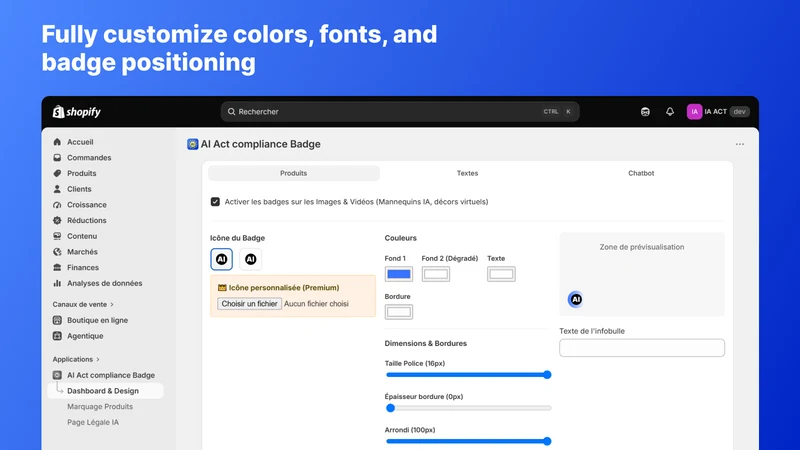Select the first AI badge icon option

(x=221, y=259)
